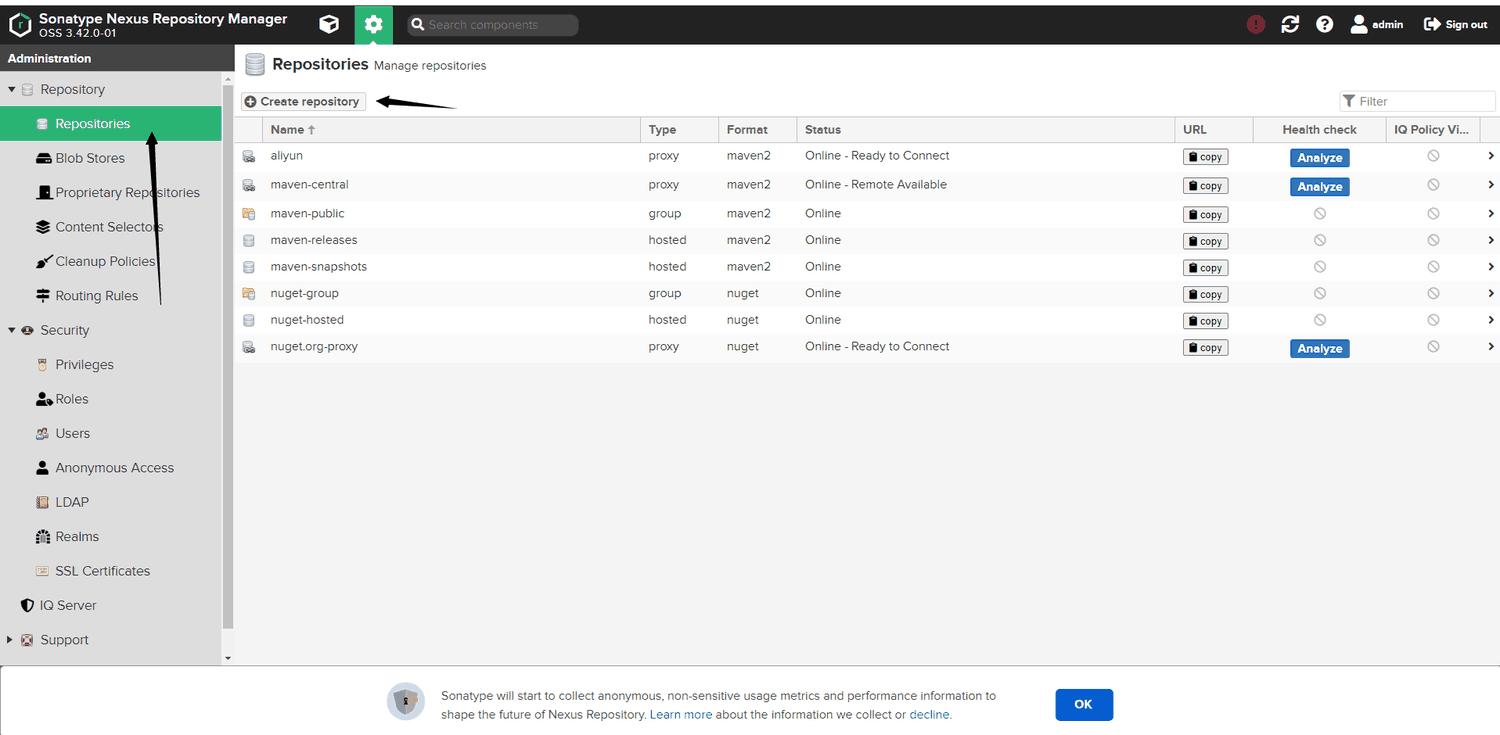Click the Refresh icon in header
The image size is (1500, 735).
click(x=1290, y=24)
